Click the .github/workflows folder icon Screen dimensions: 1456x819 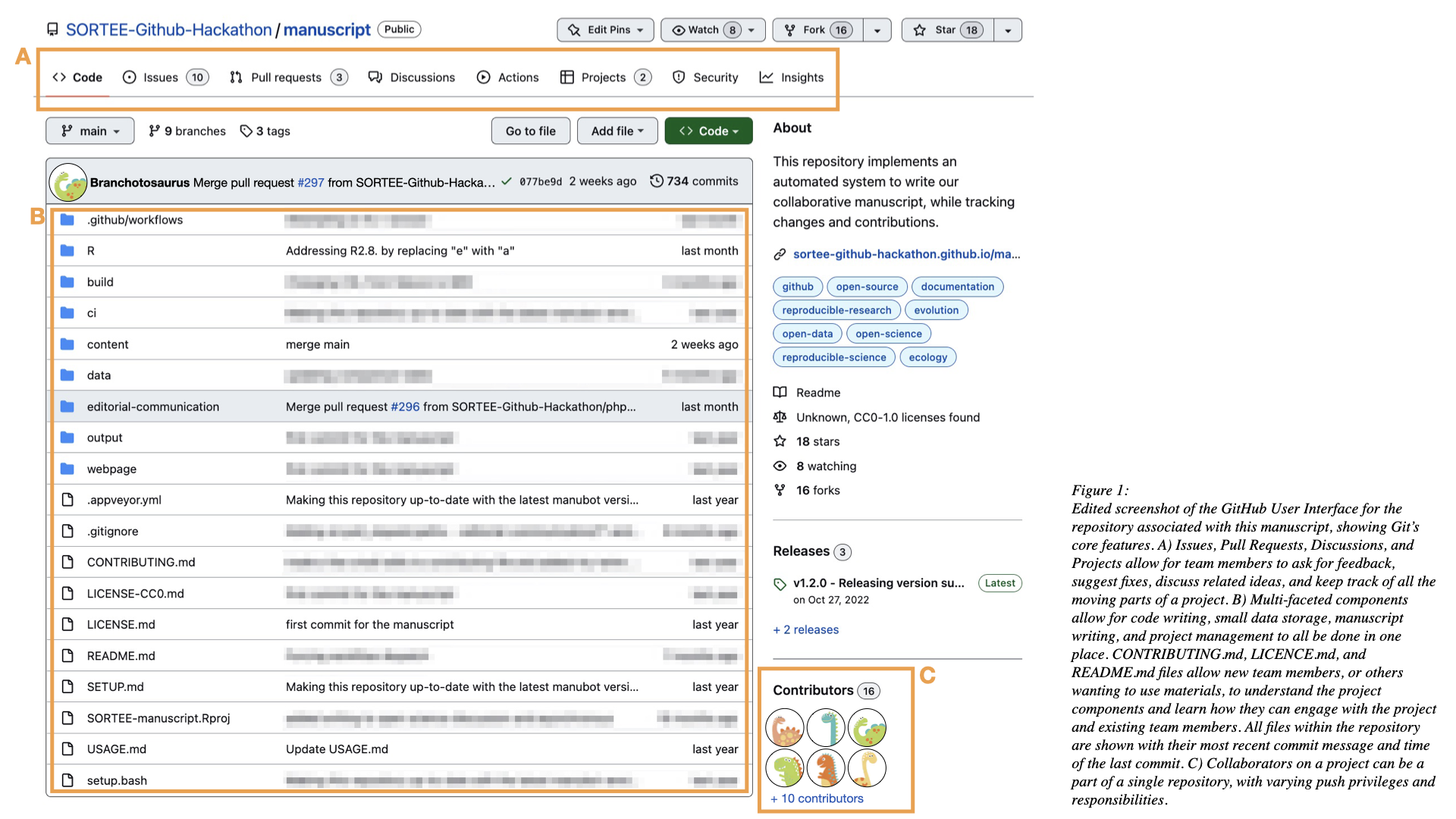pyautogui.click(x=67, y=219)
